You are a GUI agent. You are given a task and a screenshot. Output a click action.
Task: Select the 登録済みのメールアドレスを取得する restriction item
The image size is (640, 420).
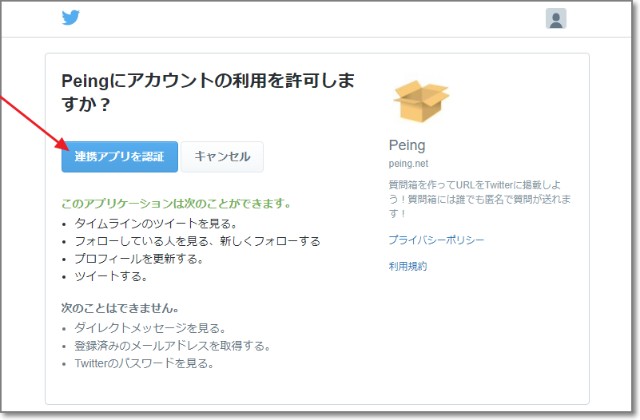coord(172,346)
